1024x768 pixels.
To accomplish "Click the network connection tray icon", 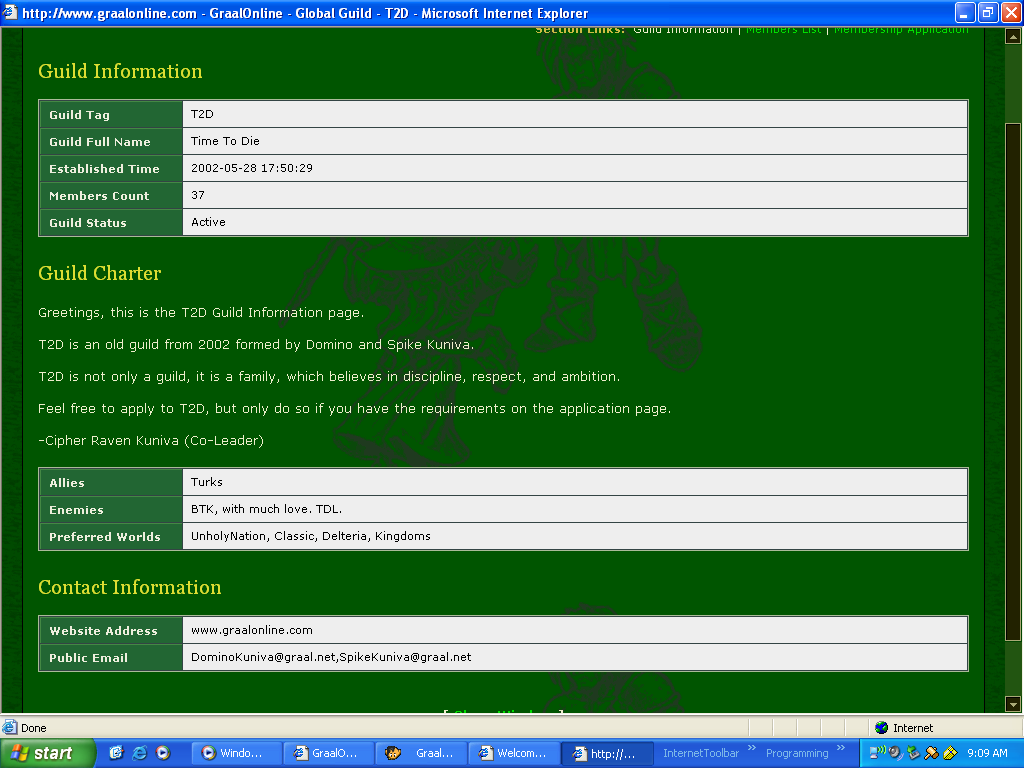I will (877, 753).
